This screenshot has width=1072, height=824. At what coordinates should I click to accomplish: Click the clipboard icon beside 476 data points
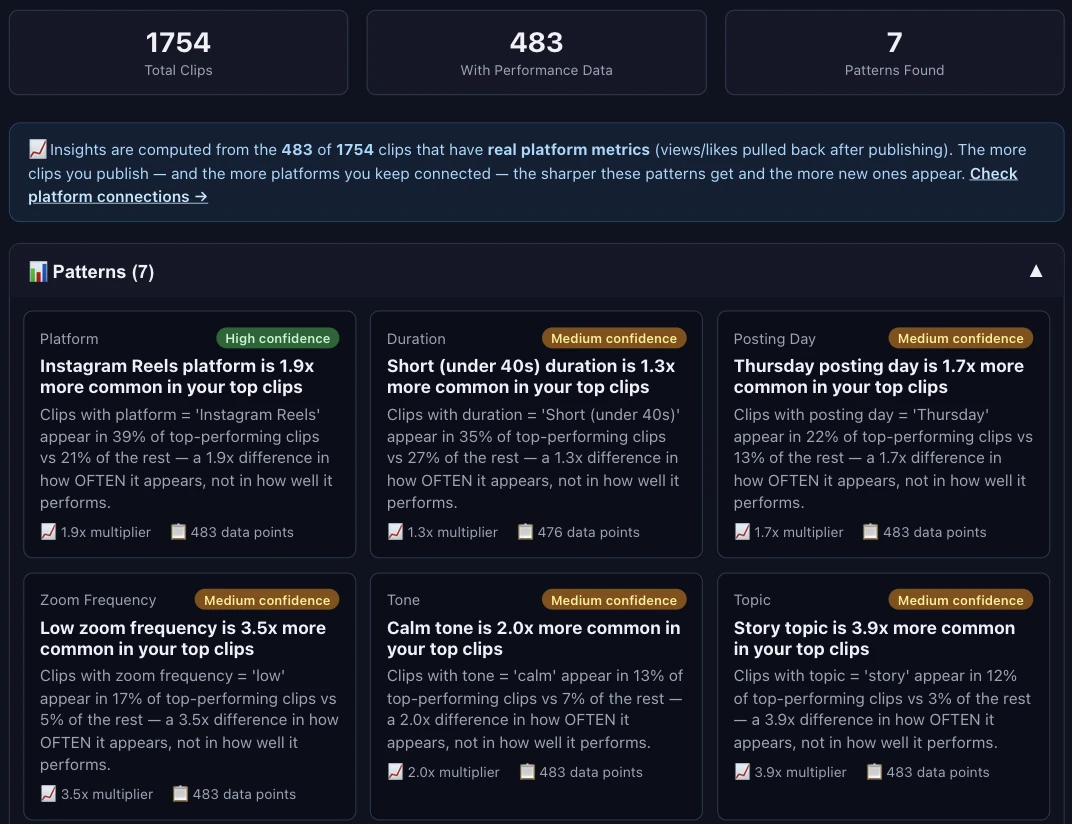[525, 531]
